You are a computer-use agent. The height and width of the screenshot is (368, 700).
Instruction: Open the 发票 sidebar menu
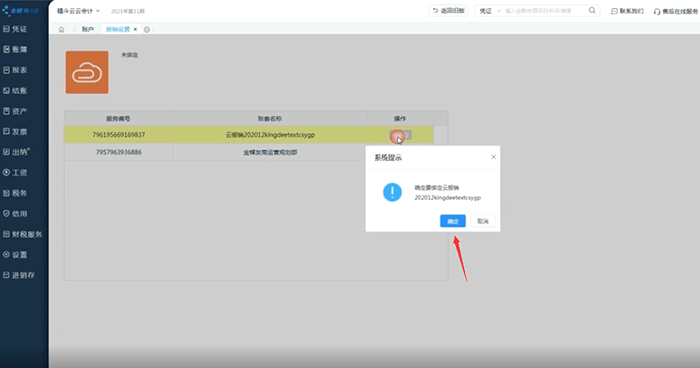pyautogui.click(x=15, y=132)
